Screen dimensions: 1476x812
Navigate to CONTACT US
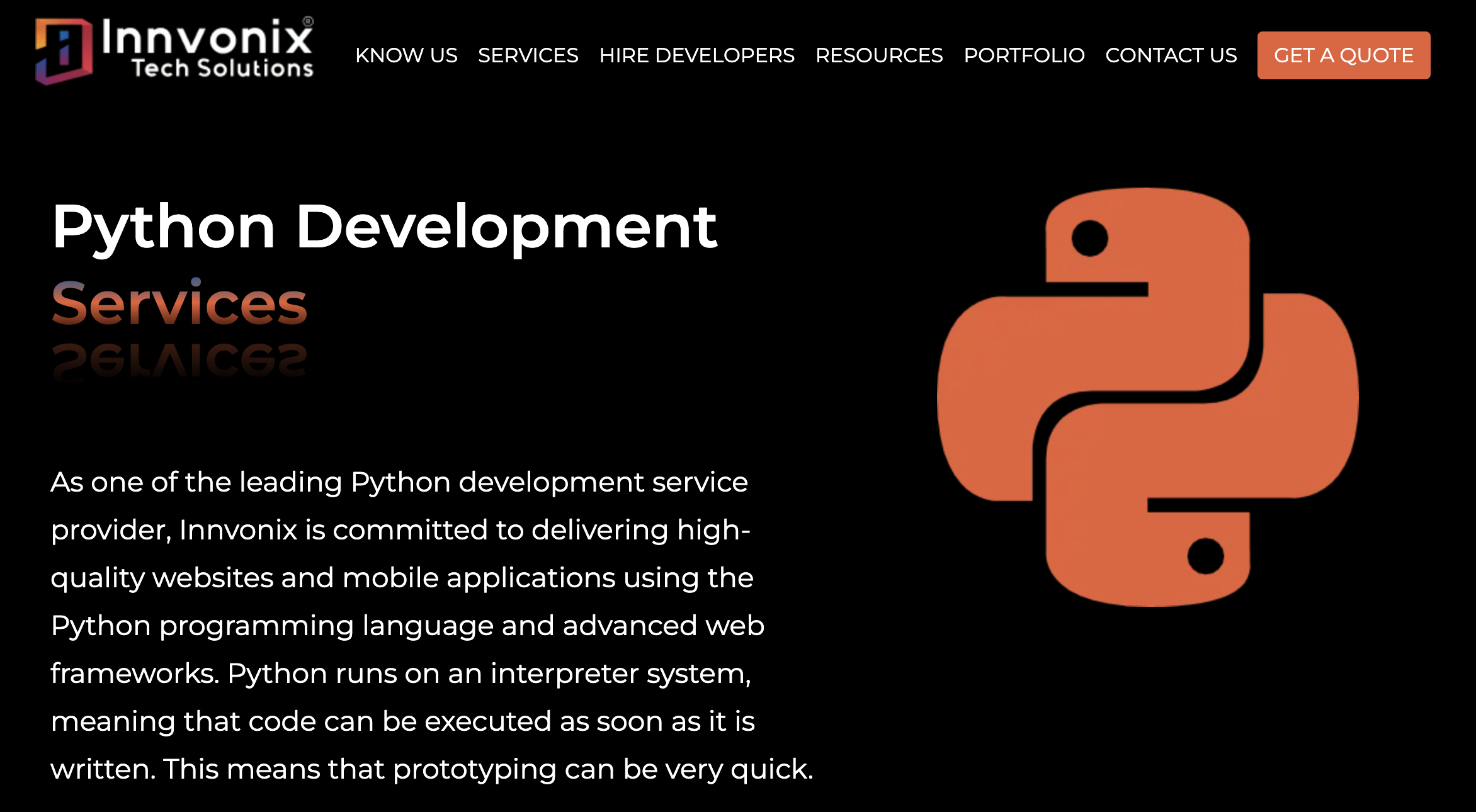point(1171,55)
